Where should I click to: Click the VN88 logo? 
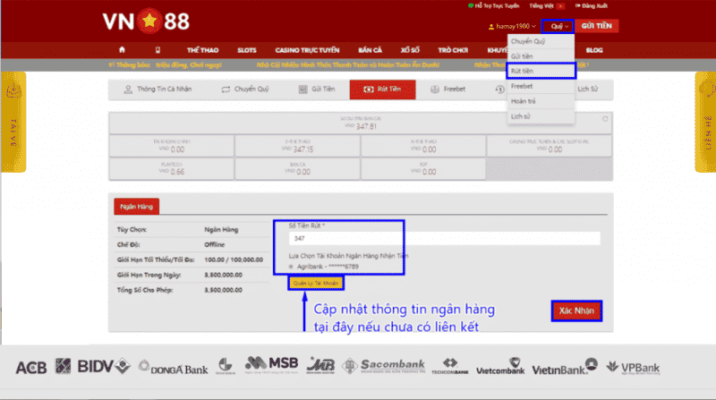click(x=146, y=21)
